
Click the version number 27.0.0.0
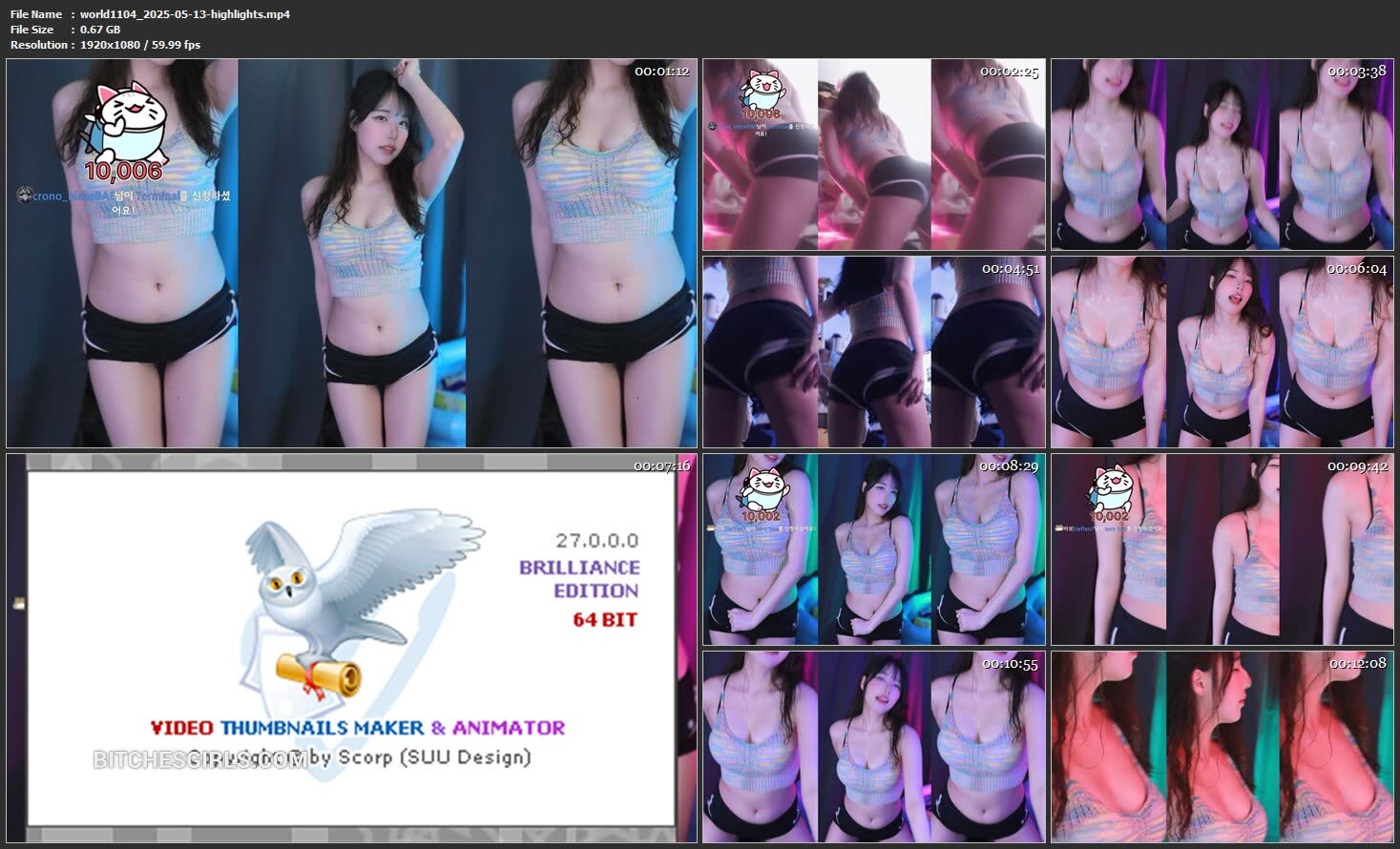tap(596, 540)
